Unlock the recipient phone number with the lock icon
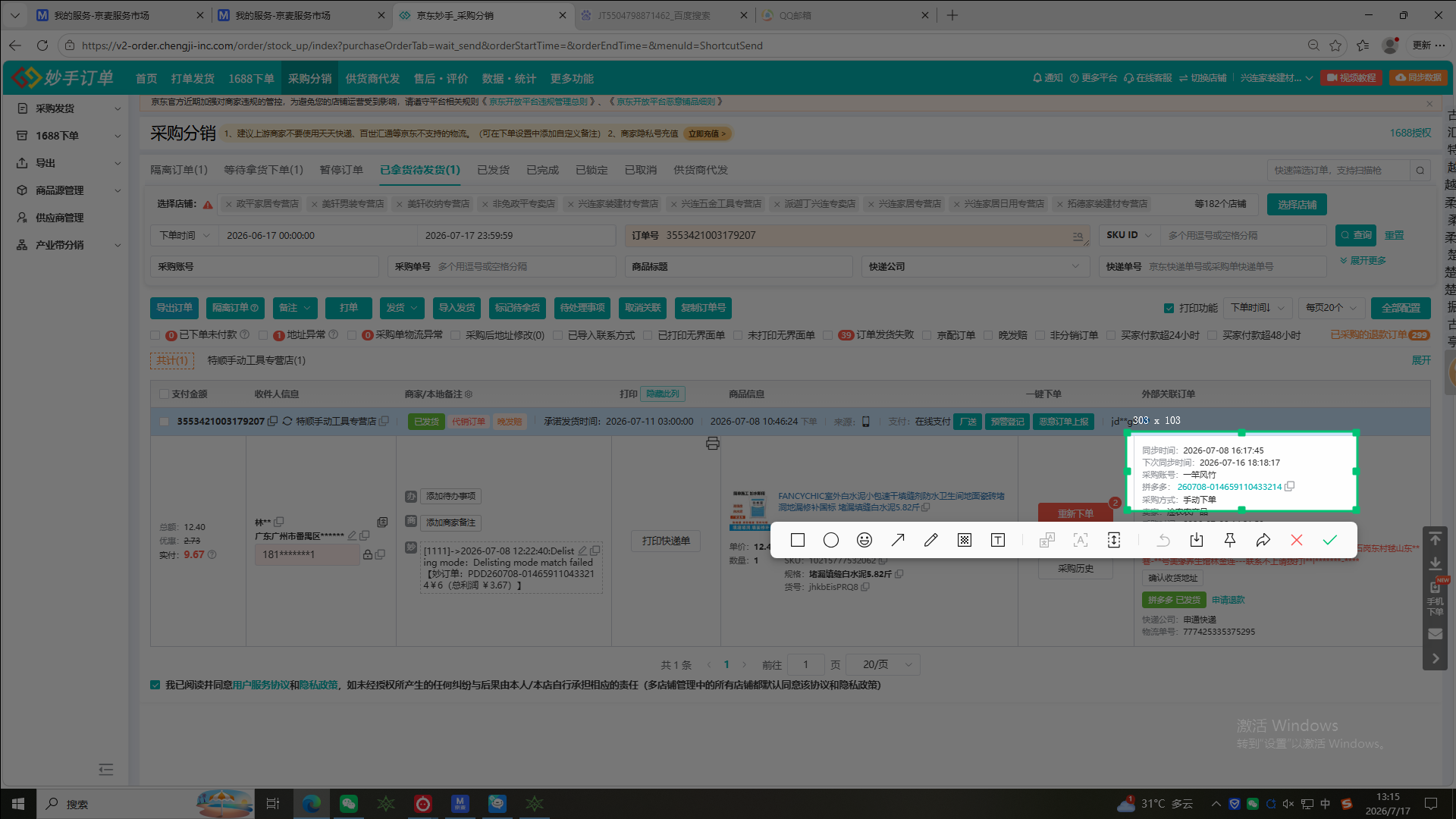 (368, 554)
